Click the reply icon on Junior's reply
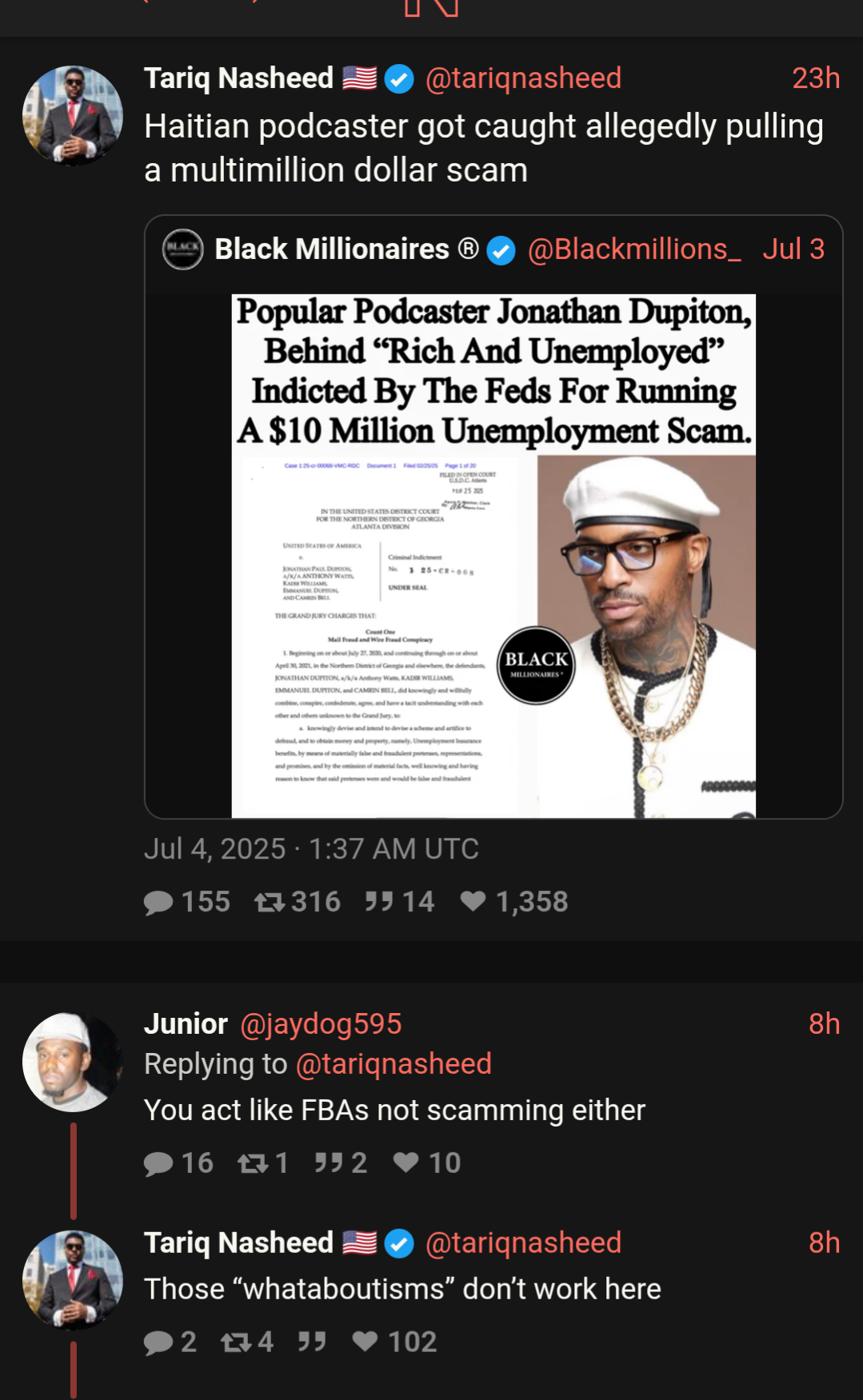The width and height of the screenshot is (863, 1400). pyautogui.click(x=158, y=1164)
